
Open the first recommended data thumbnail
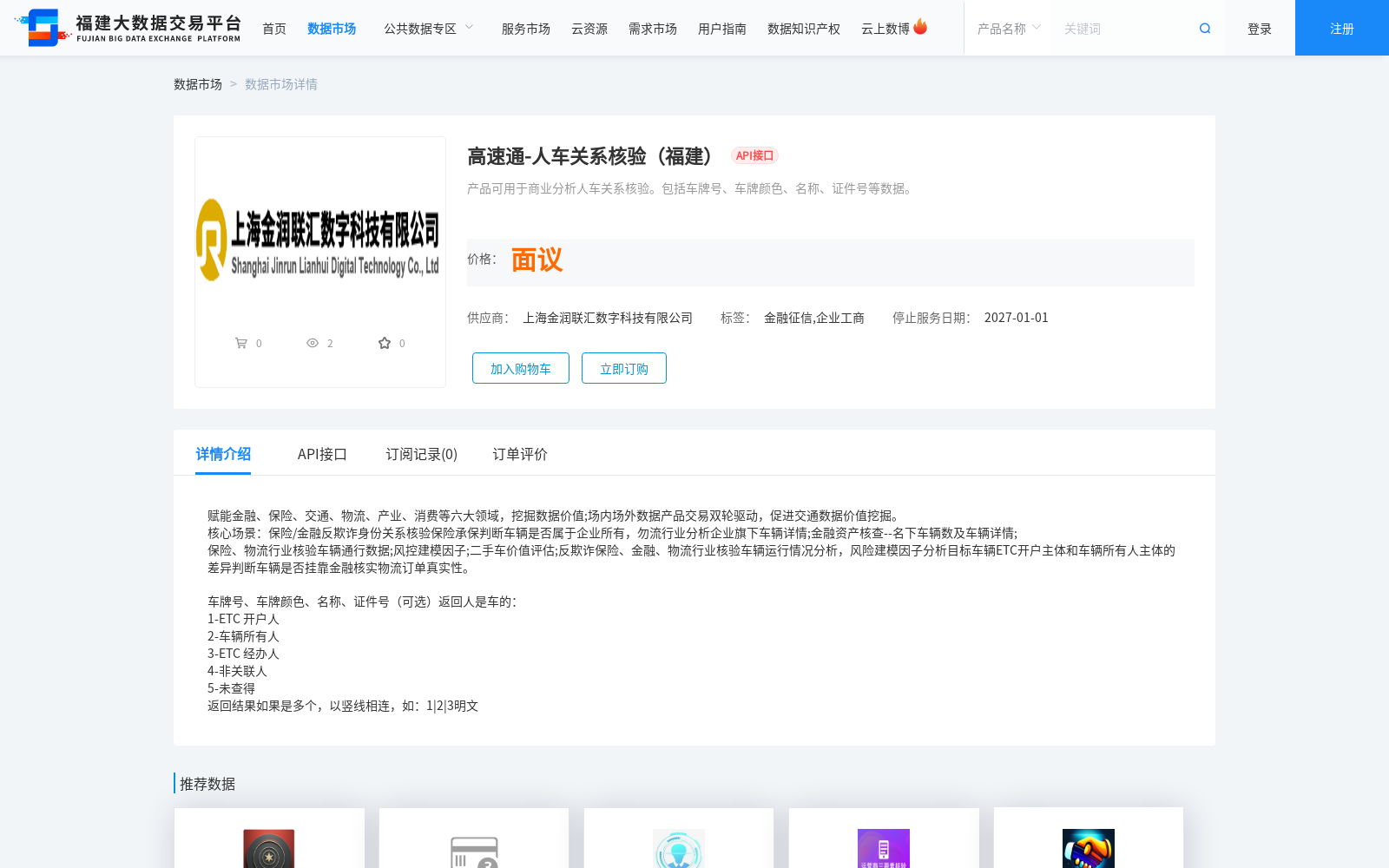coord(269,848)
